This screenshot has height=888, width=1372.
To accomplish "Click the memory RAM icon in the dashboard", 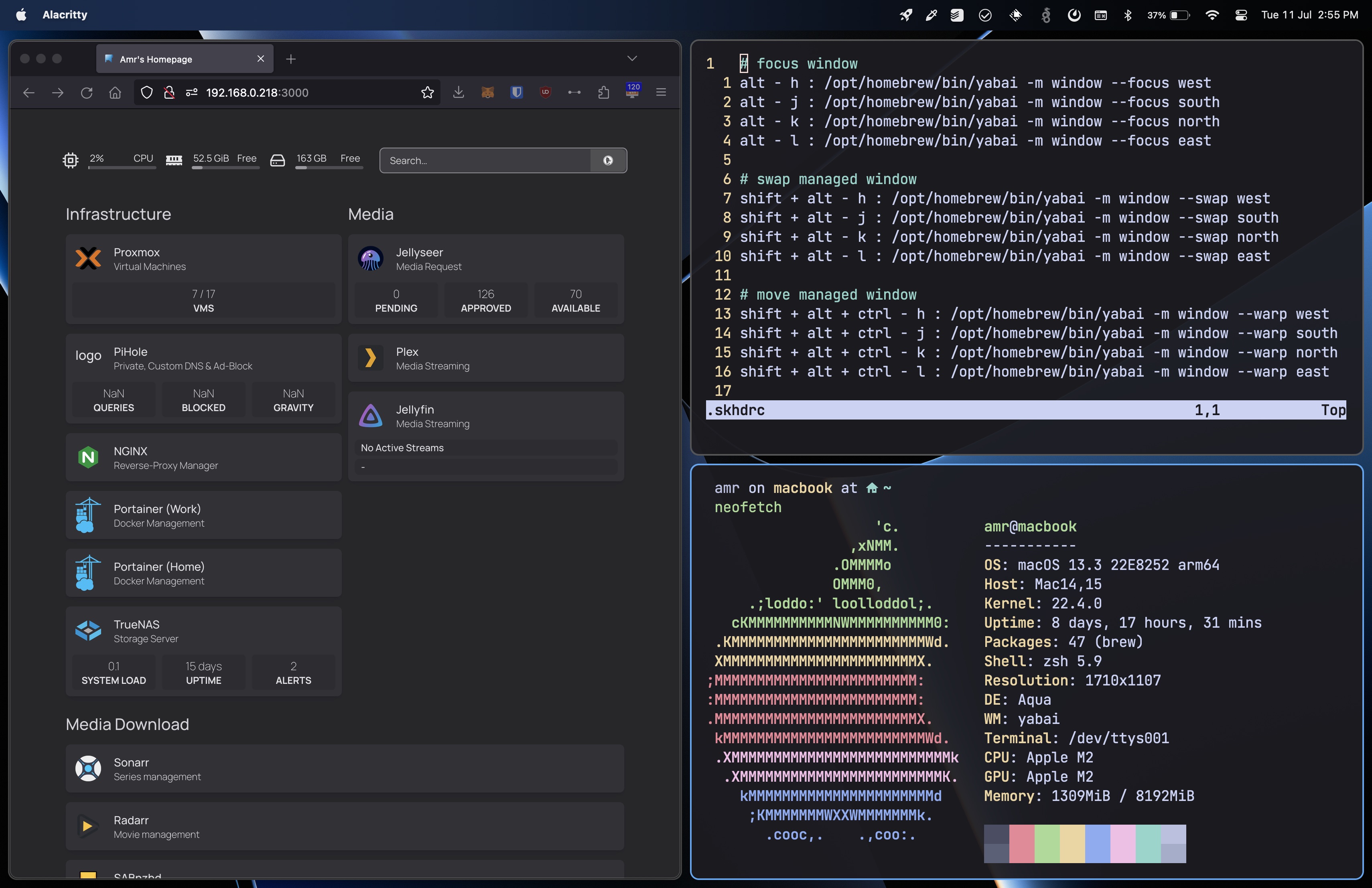I will (174, 160).
